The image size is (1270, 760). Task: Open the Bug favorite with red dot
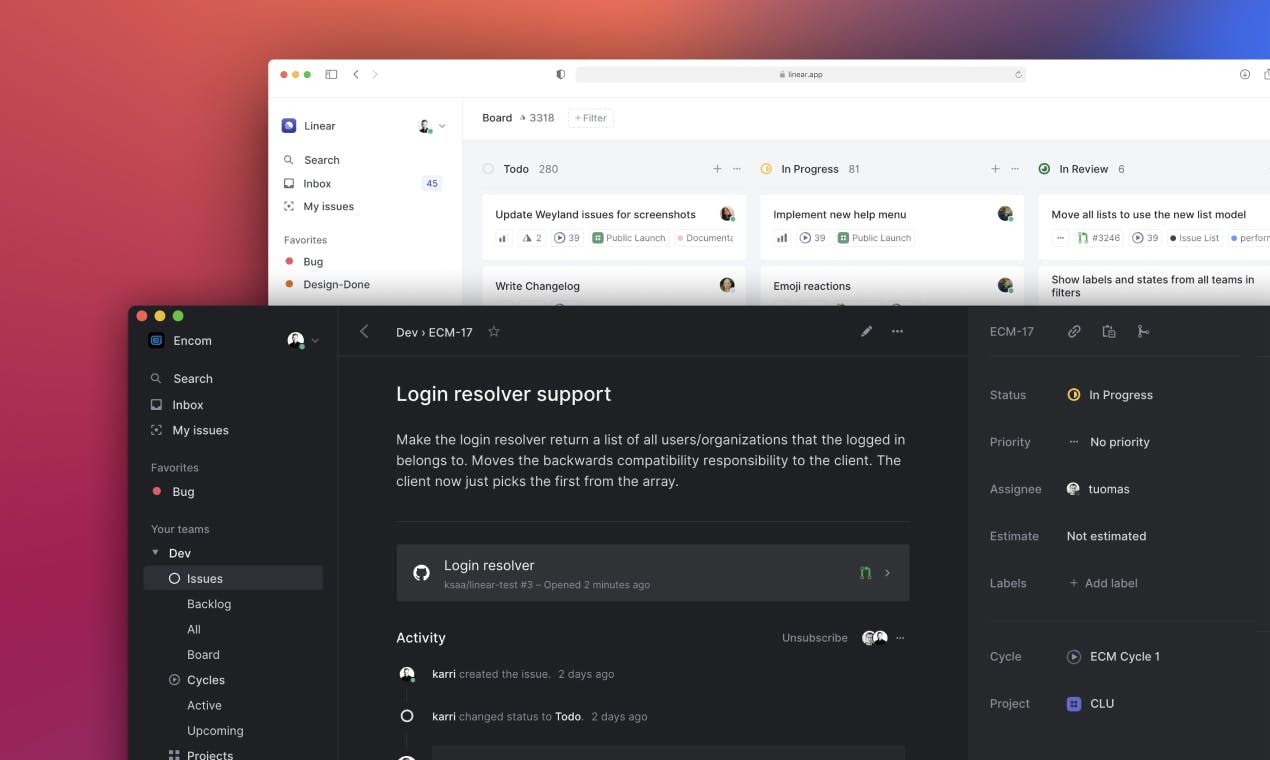coord(183,492)
